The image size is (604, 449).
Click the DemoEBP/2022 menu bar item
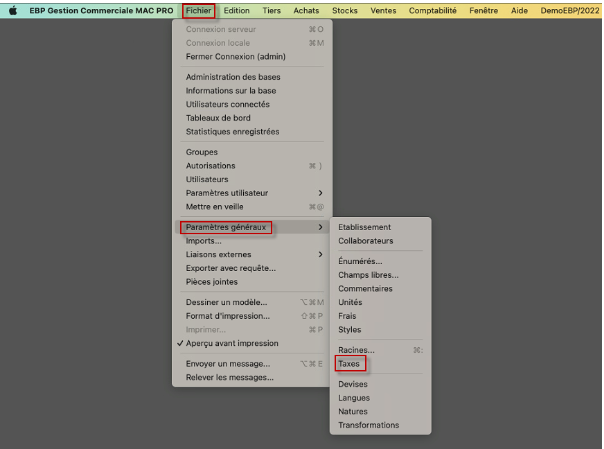570,10
